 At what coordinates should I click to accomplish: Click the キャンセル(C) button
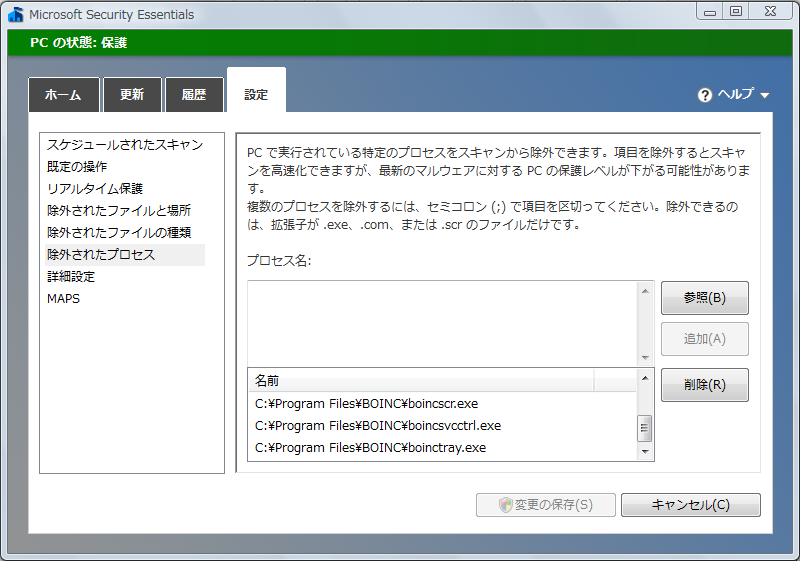691,505
